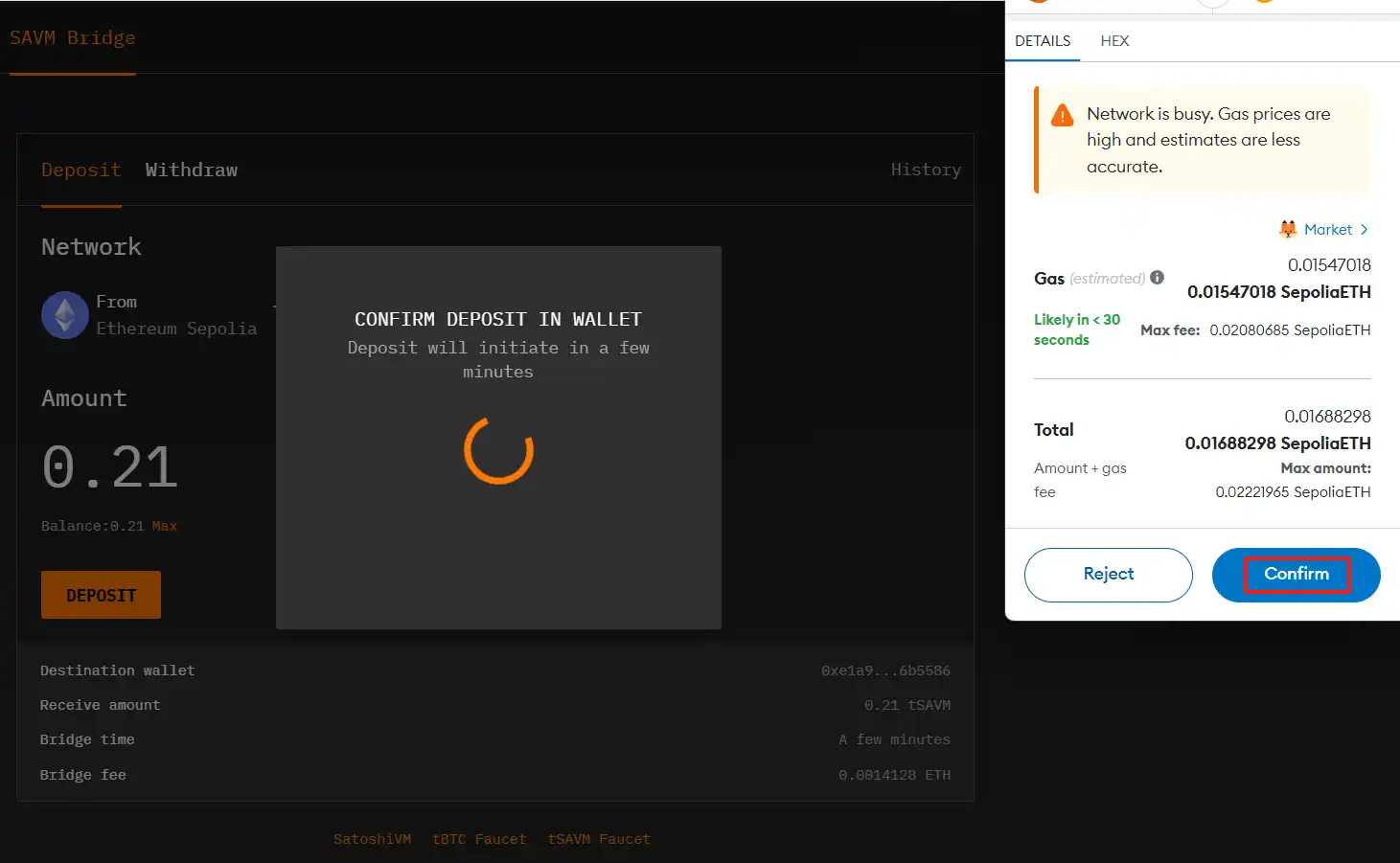
Task: Click the Max fee value 0.02080685 SepoliaETH
Action: coord(1290,330)
